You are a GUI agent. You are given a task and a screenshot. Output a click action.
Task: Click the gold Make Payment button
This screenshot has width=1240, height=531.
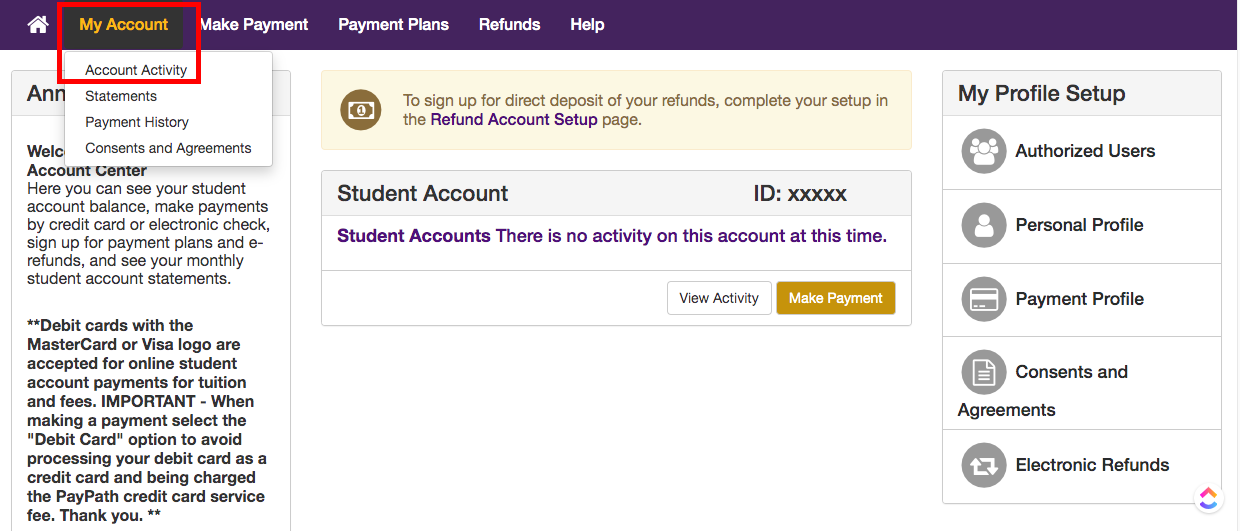[x=836, y=298]
